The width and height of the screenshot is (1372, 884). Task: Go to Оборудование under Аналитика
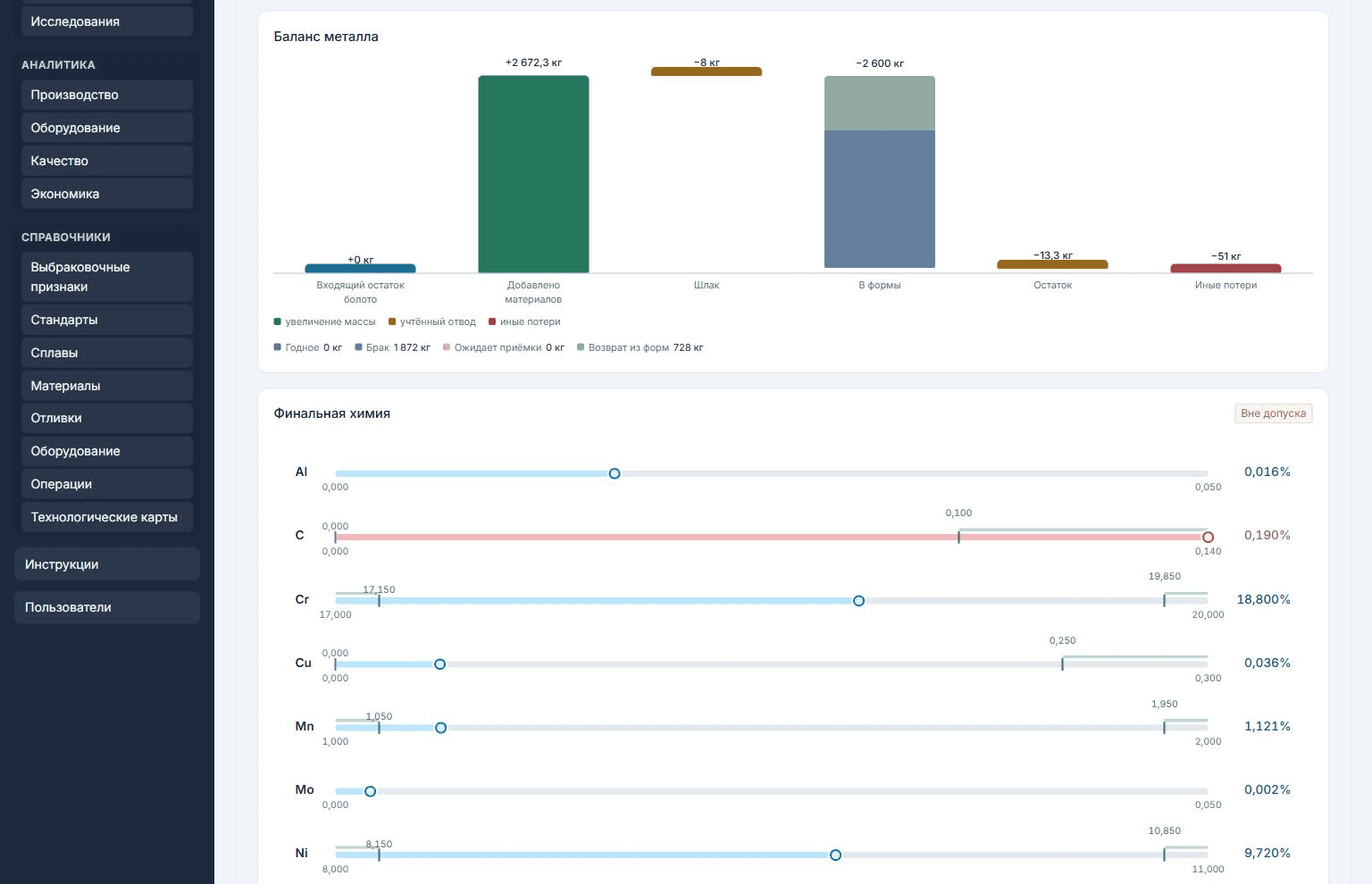point(107,128)
